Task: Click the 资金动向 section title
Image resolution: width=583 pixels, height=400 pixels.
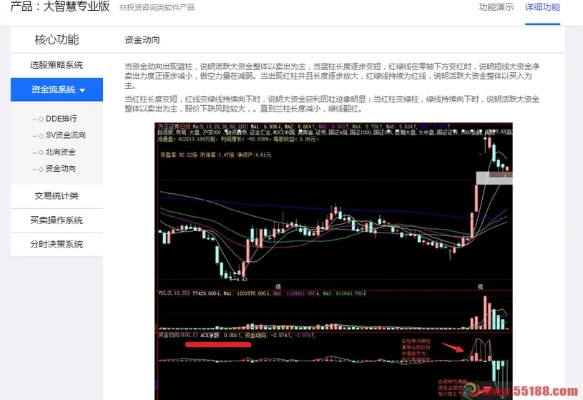Action: [142, 40]
